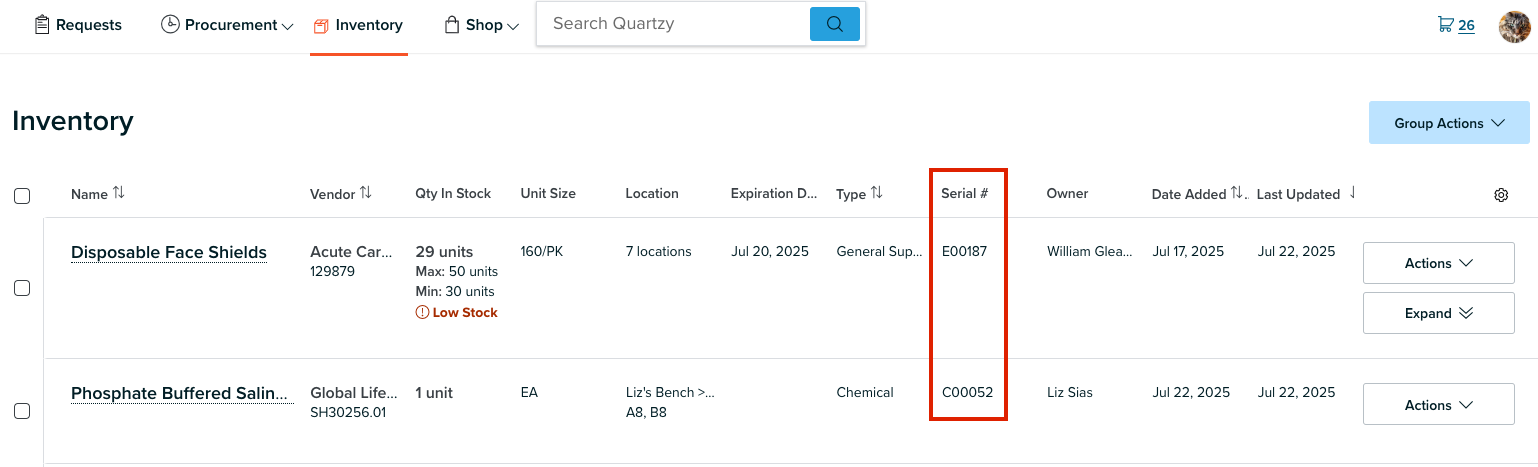Screen dimensions: 1538x467
Task: Click the Procurement clock icon
Action: click(170, 25)
